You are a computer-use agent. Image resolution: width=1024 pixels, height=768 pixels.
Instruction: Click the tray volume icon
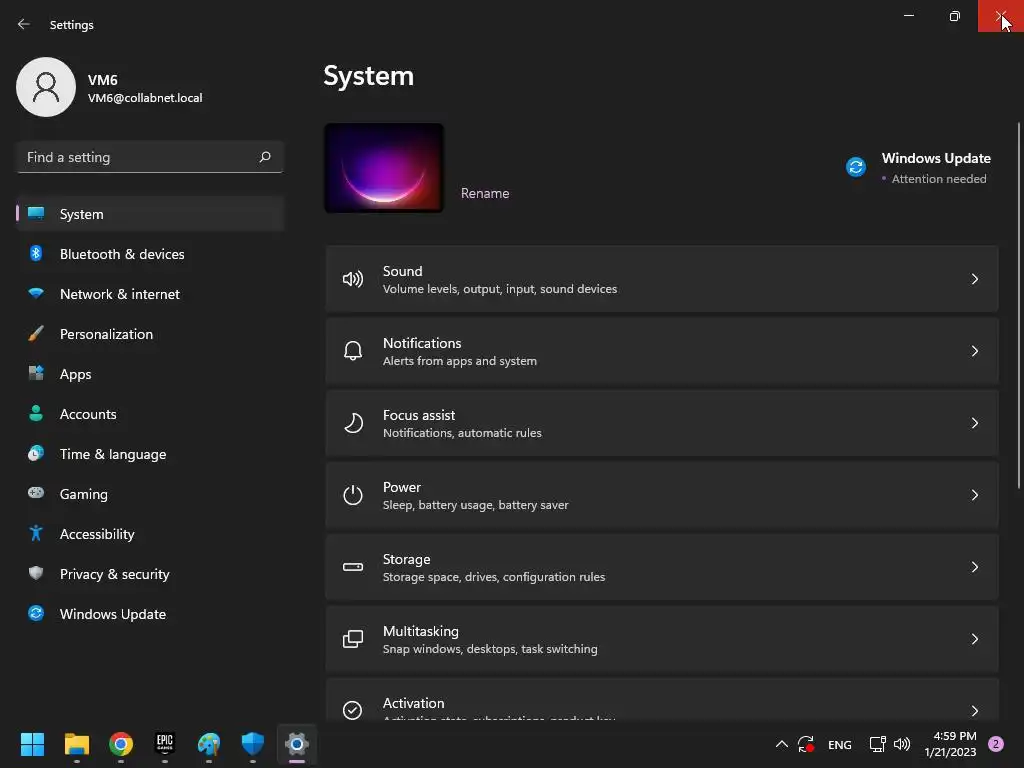pos(902,744)
